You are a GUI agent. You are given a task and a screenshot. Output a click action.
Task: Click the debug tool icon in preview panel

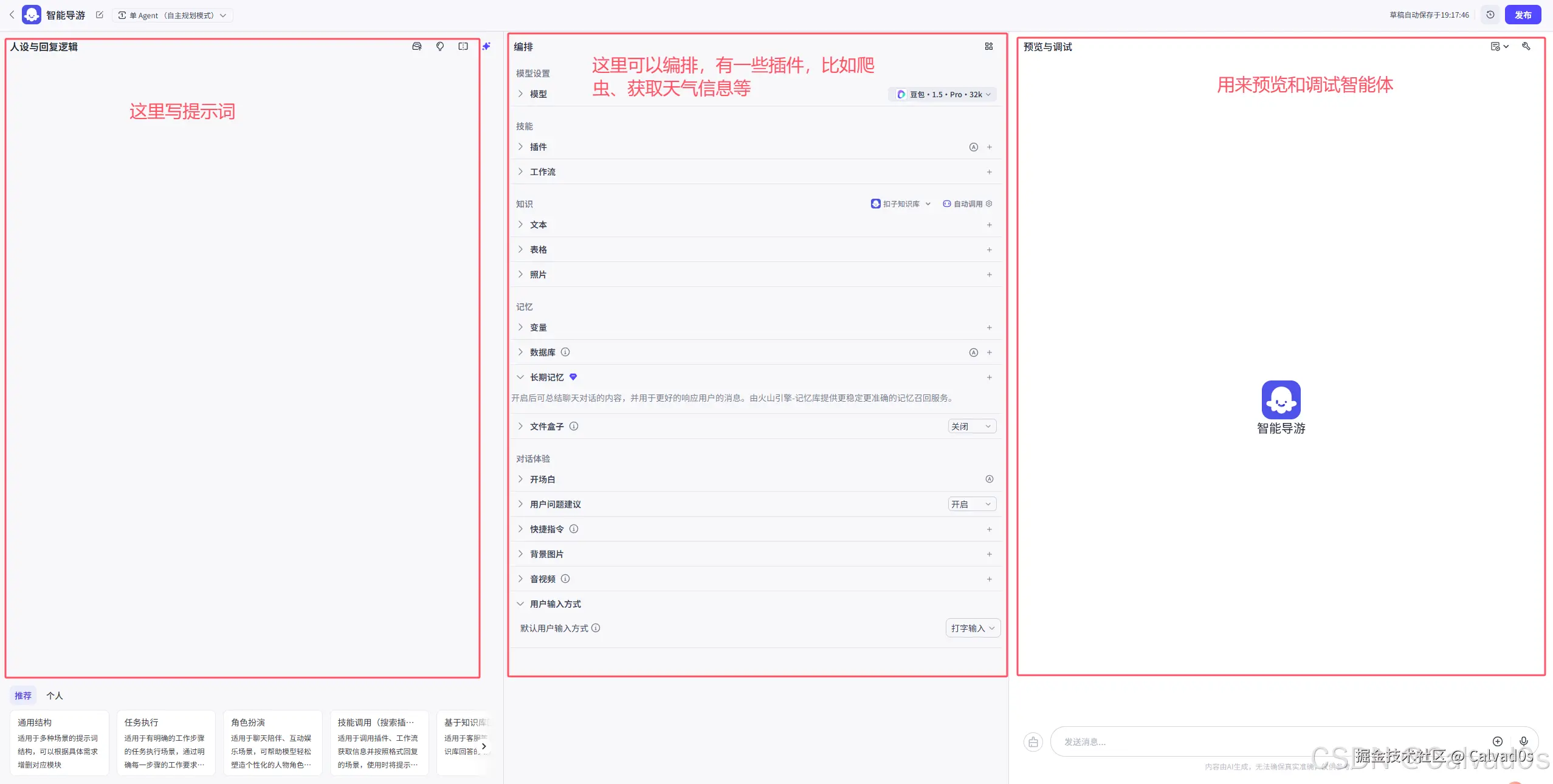click(1526, 46)
